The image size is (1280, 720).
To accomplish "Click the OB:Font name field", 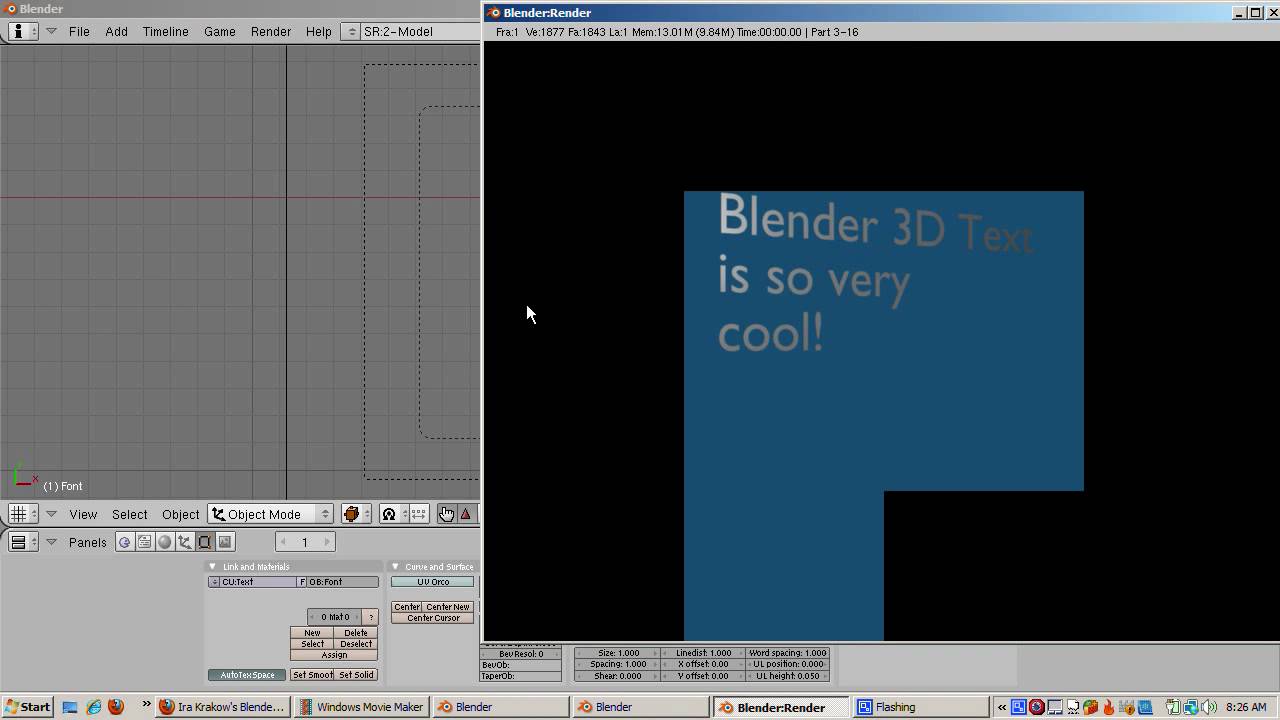I will 343,582.
